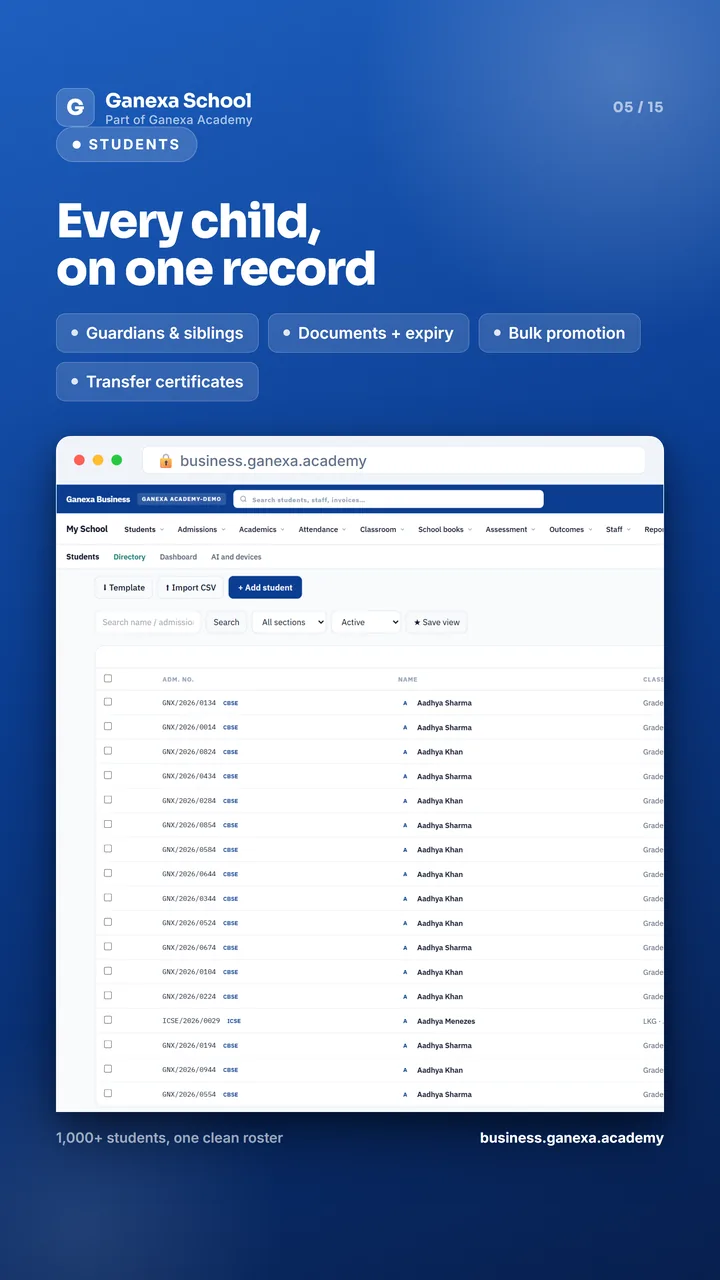Open Aadhya Khan in the GNX/2026/0224 row
The image size is (720, 1280).
pyautogui.click(x=440, y=997)
